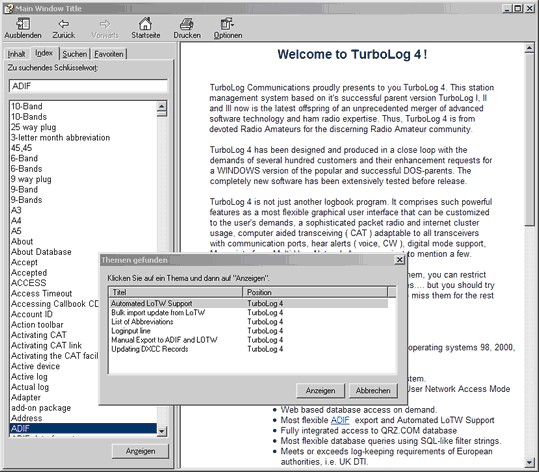Click the keyword search input field
This screenshot has height=472, width=539.
[88, 86]
